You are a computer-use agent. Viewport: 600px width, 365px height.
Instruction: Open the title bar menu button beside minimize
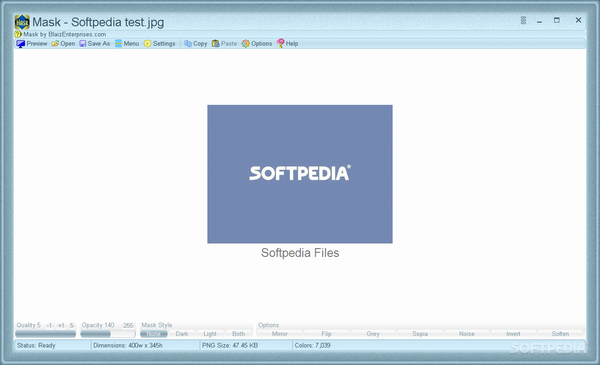[x=523, y=20]
